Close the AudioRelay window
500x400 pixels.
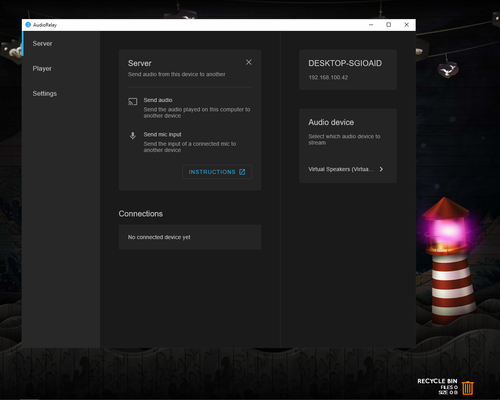click(x=407, y=25)
